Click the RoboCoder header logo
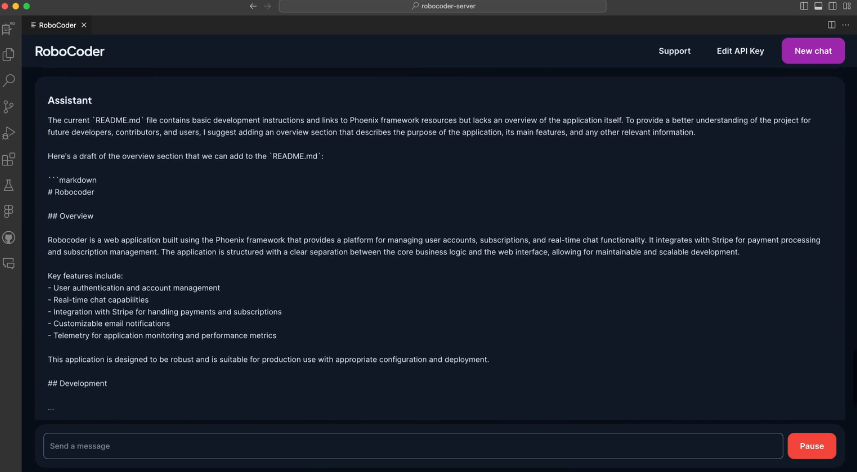The width and height of the screenshot is (857, 472). [x=69, y=51]
